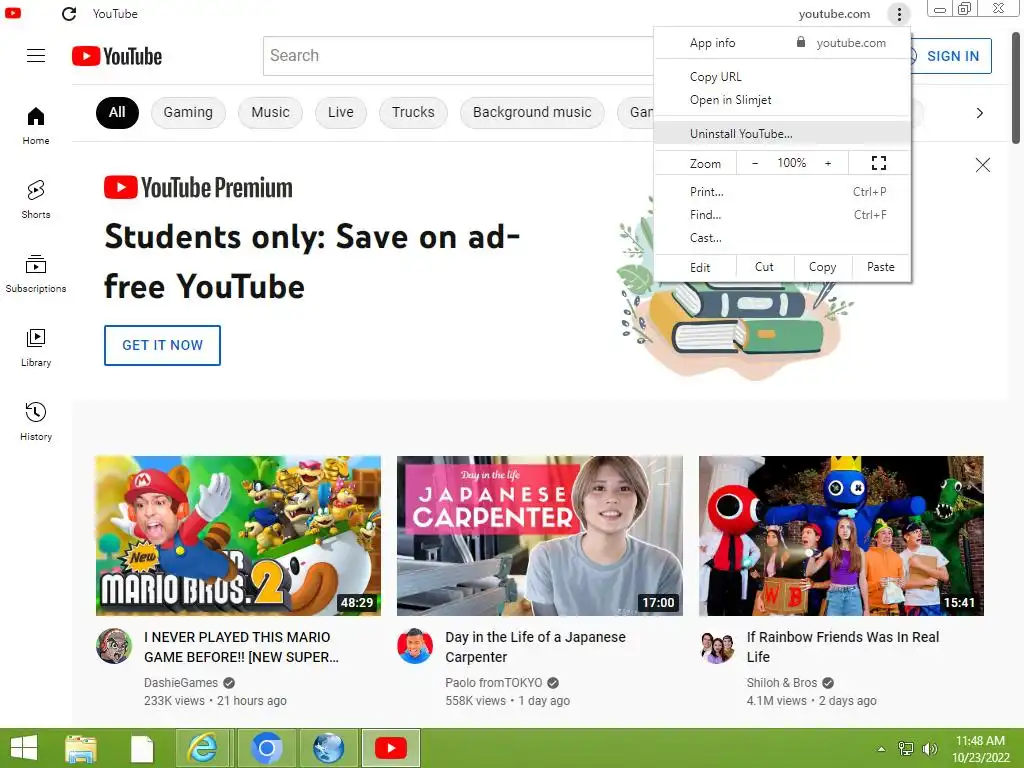Click Paste in Edit row
Viewport: 1024px width, 768px height.
[x=880, y=267]
